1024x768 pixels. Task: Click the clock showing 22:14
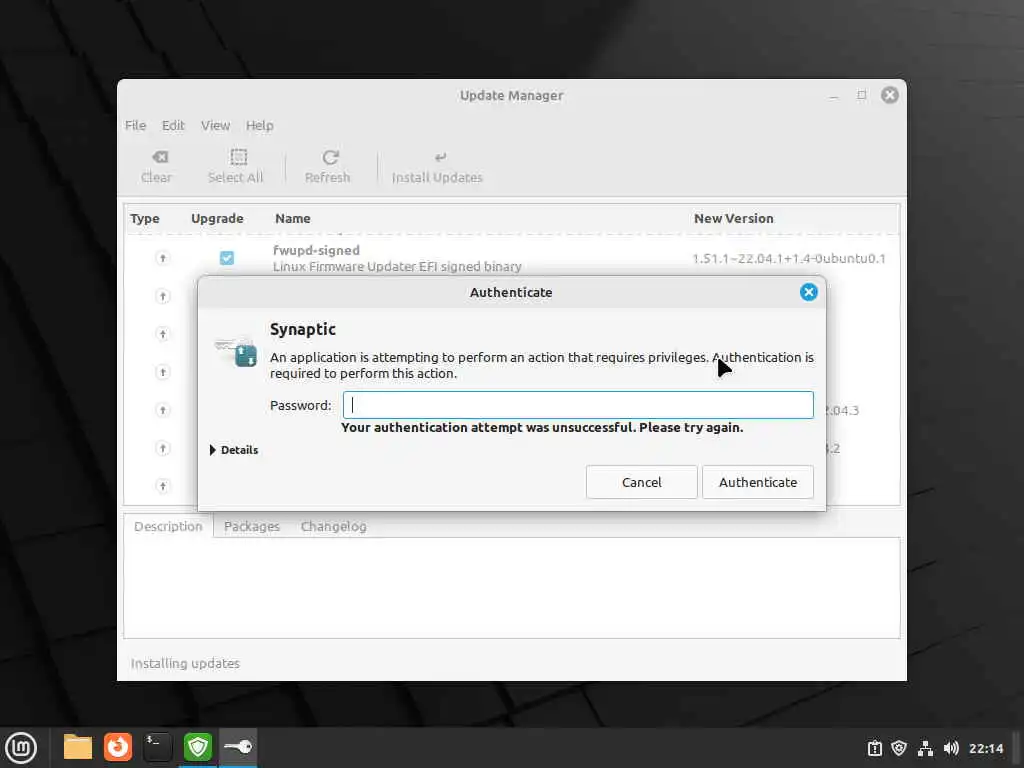[x=985, y=748]
